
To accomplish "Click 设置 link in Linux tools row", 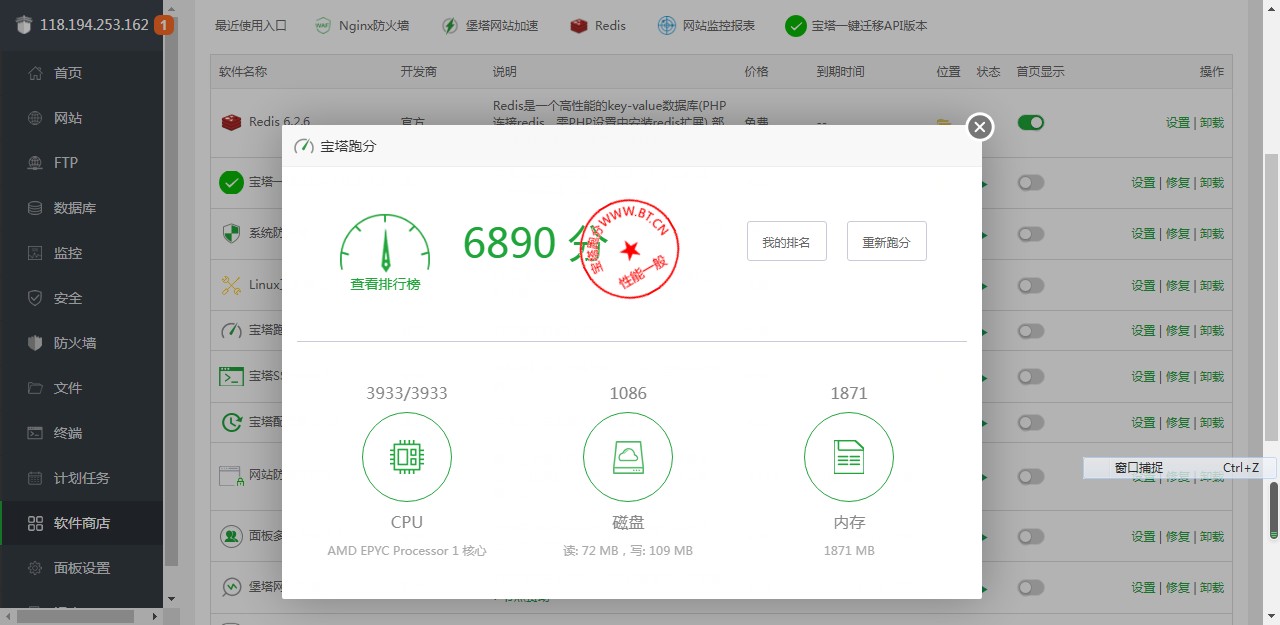I will (1144, 285).
